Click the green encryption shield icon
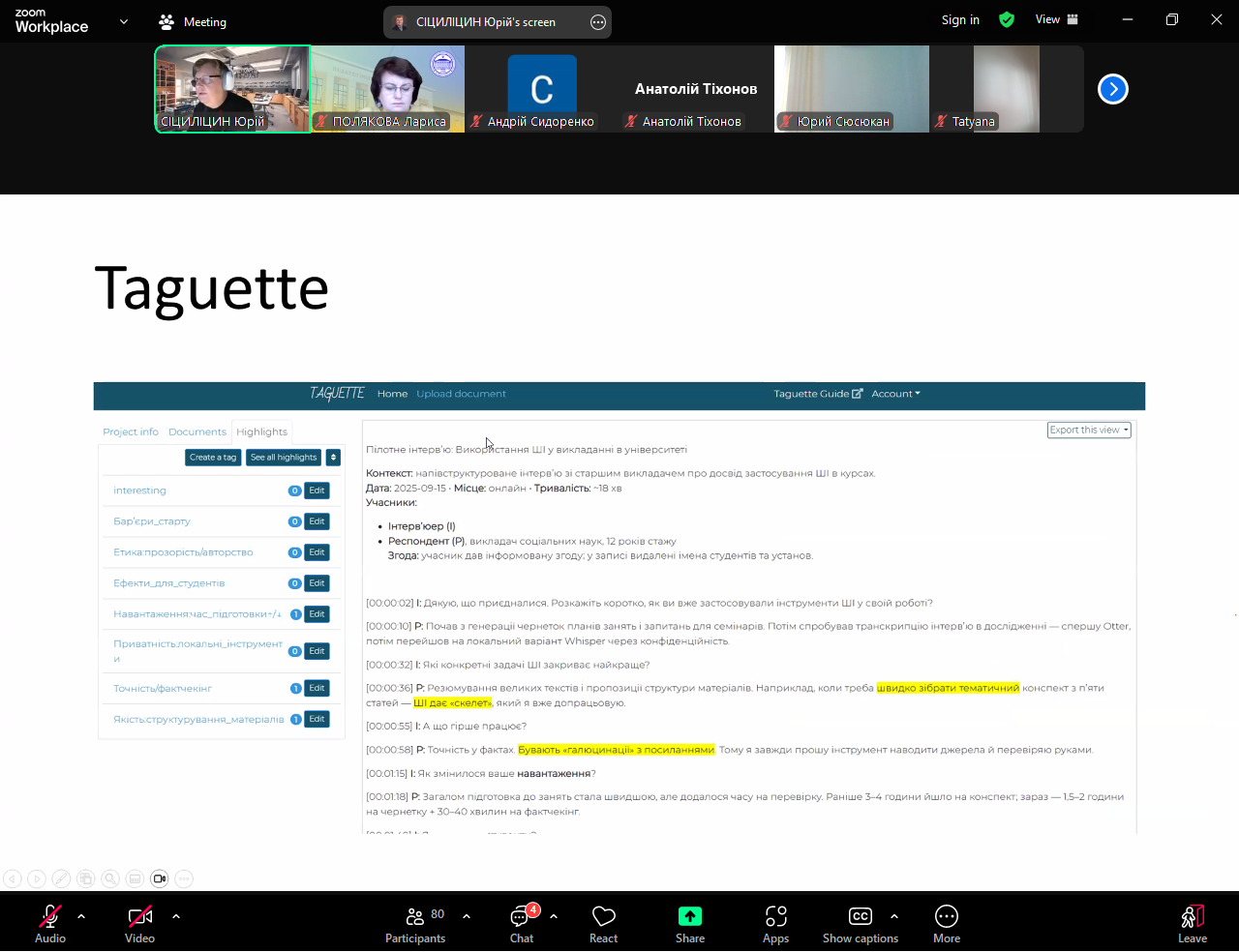1239x952 pixels. 1007,19
